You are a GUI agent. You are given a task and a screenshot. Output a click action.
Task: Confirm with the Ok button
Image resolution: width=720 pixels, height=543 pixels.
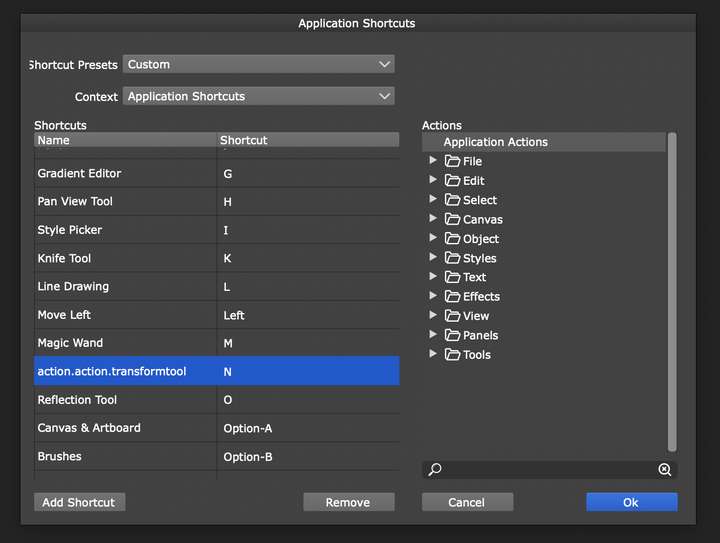pyautogui.click(x=631, y=502)
